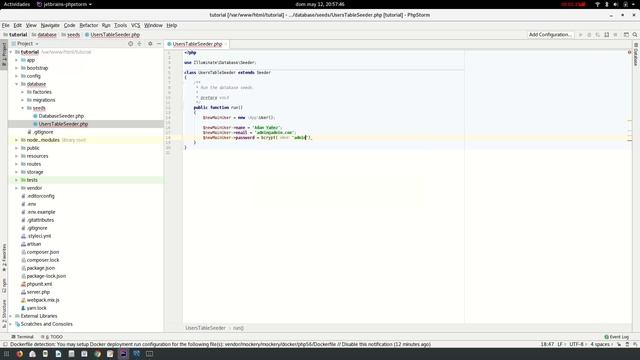The height and width of the screenshot is (360, 640).
Task: Click the pgAdmin elephant icon in taskbar
Action: [136, 354]
